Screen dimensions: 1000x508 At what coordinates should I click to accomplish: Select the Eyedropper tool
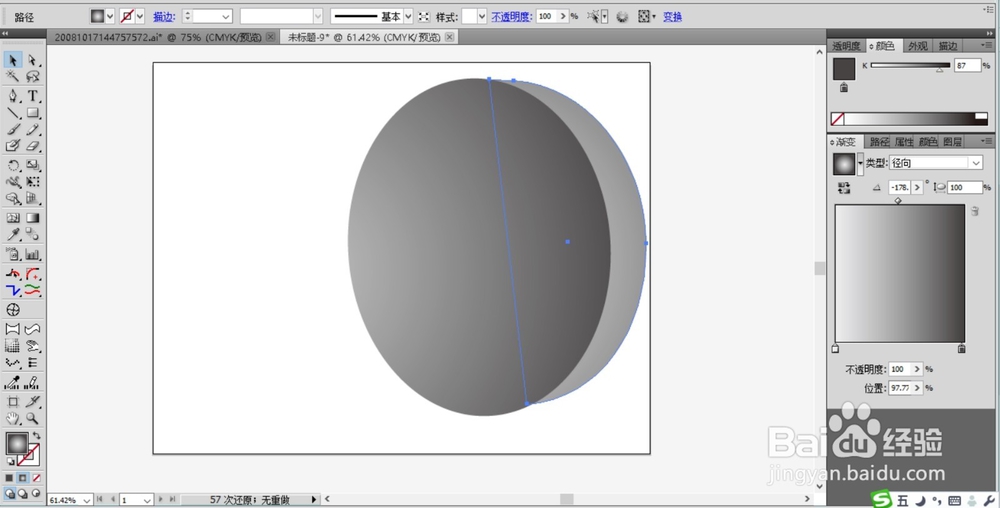13,235
